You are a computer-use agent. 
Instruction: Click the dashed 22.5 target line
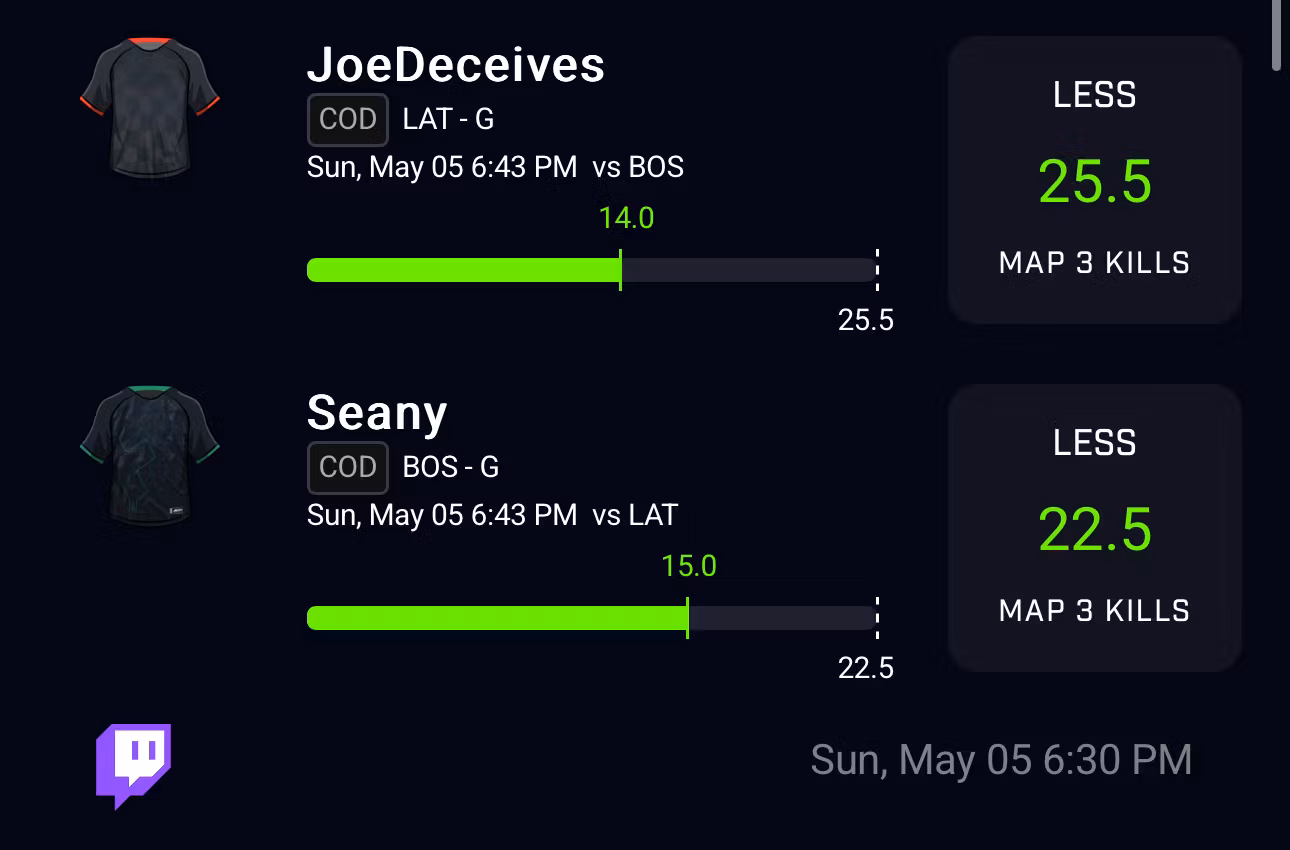(x=877, y=618)
